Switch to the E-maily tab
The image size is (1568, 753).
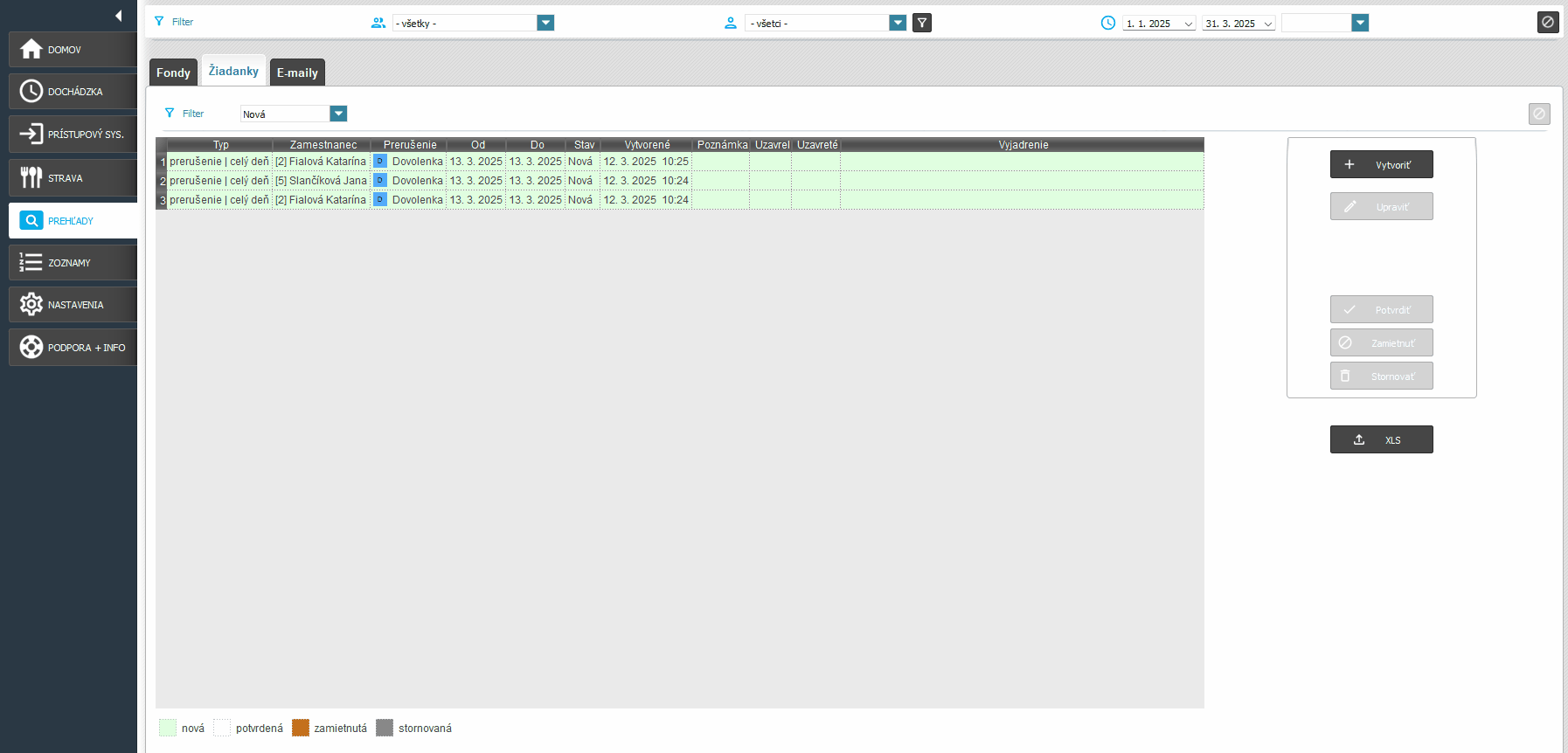pos(297,73)
